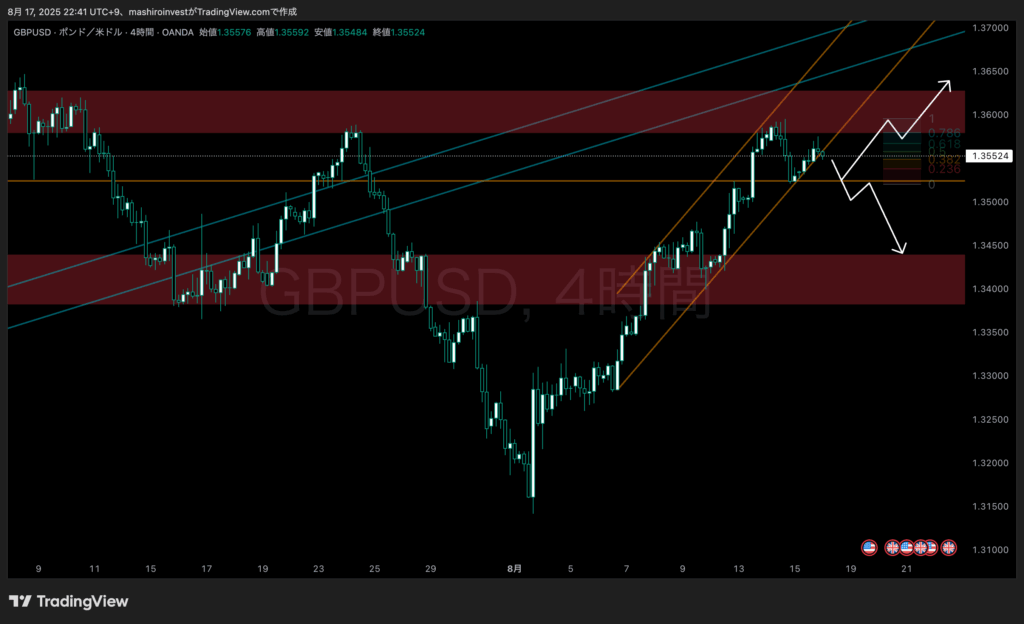Click the 1.32500 price axis label
1024x624 pixels.
(x=990, y=420)
